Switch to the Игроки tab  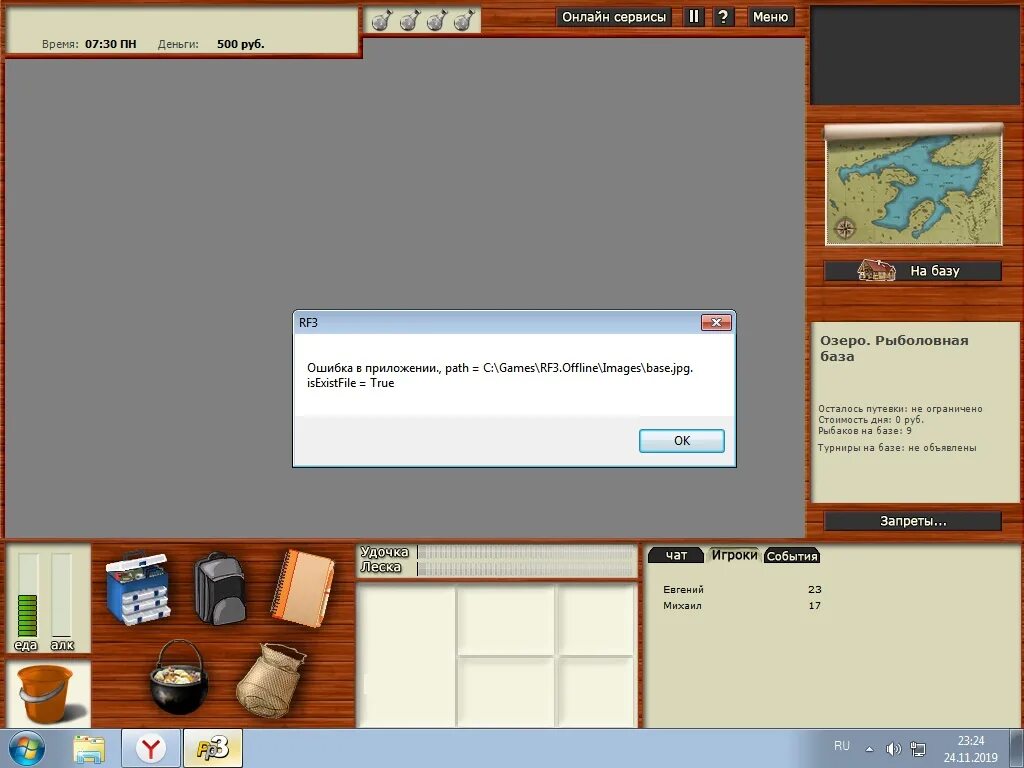734,555
